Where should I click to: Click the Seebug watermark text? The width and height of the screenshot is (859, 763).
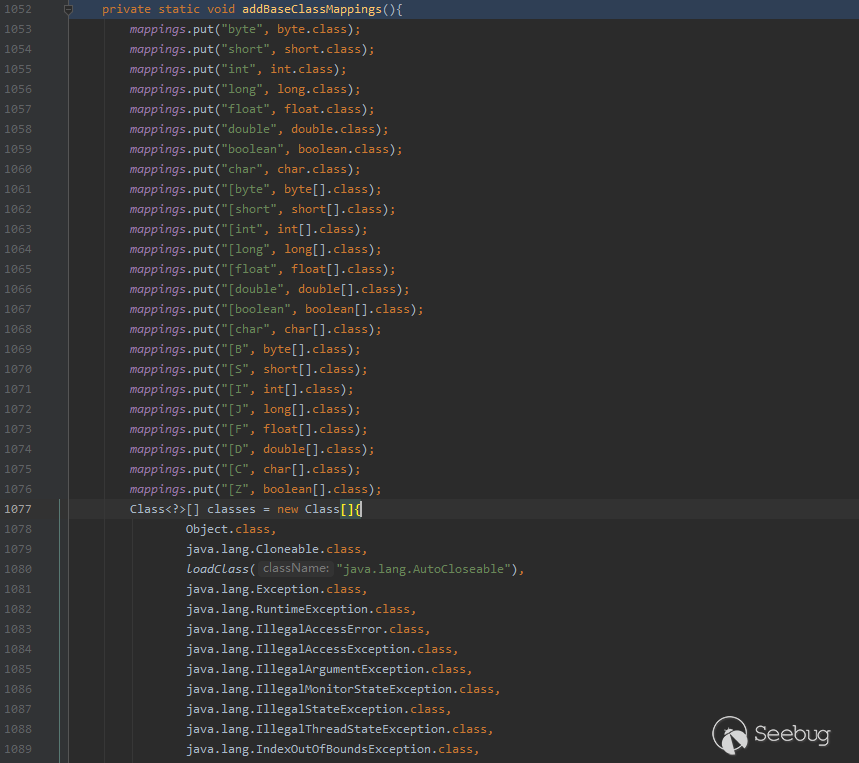click(791, 735)
